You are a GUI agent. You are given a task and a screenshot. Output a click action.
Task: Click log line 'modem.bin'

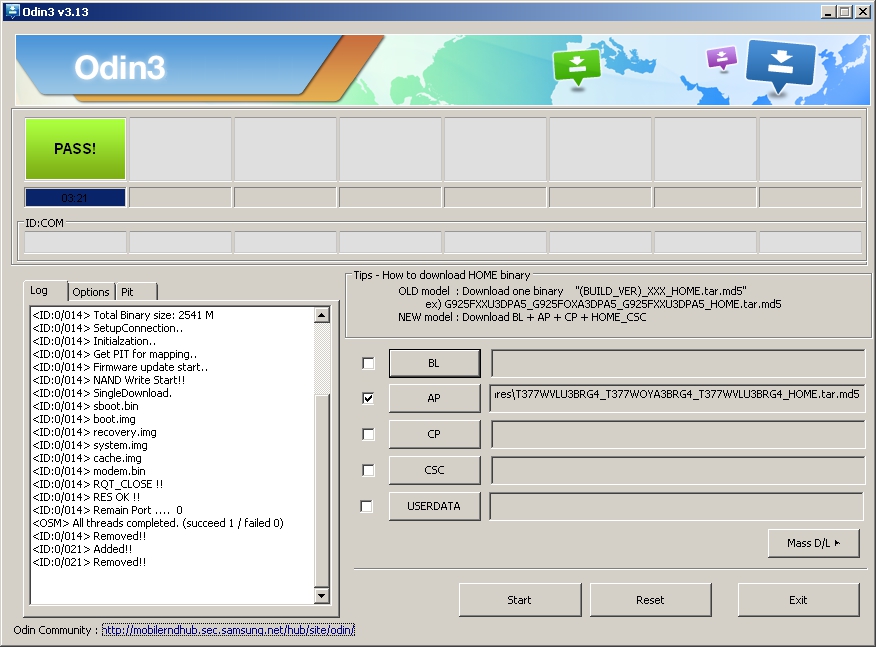[89, 471]
